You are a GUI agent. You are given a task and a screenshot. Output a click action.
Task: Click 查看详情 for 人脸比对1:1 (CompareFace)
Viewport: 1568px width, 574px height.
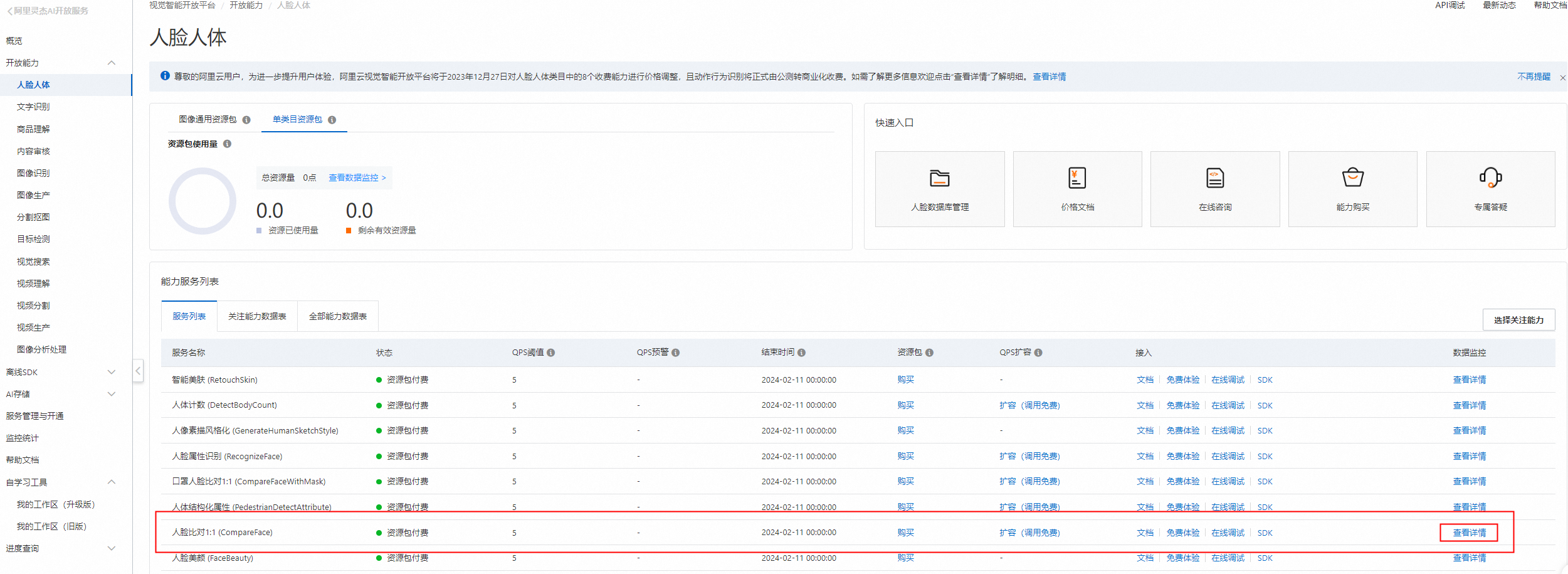click(x=1469, y=533)
